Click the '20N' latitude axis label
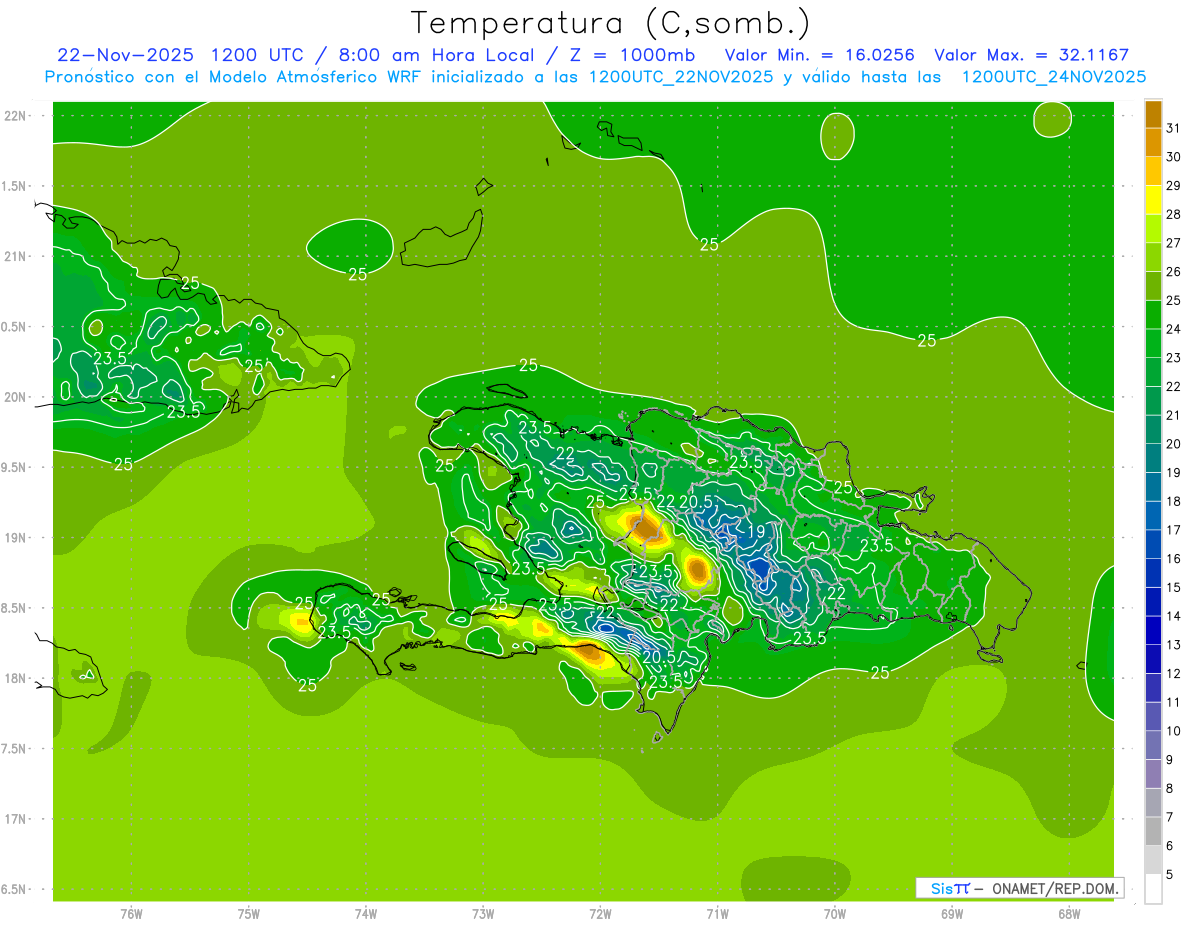 click(15, 397)
